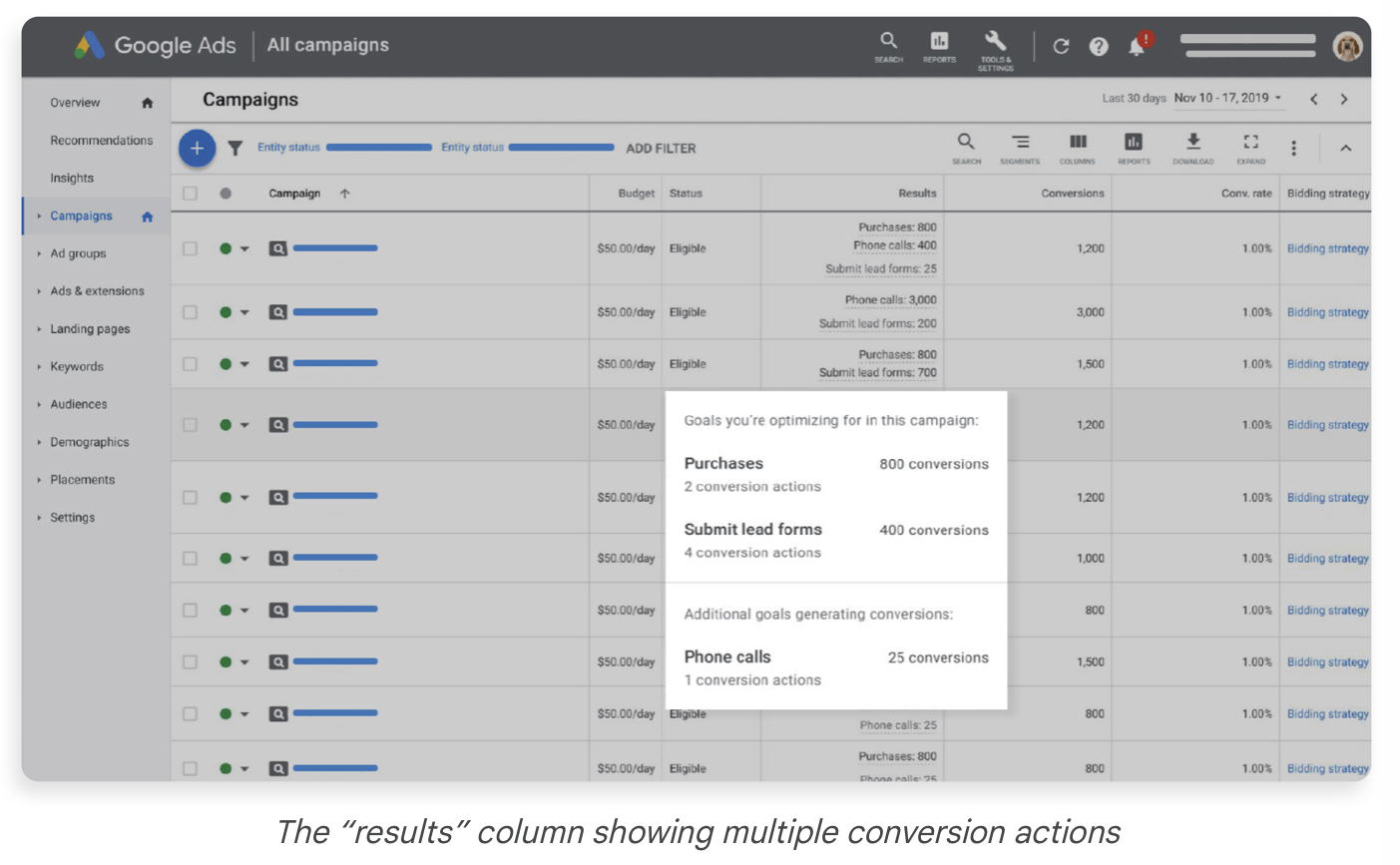Viewport: 1400px width, 865px height.
Task: Collapse the toolbar using the up chevron
Action: (x=1345, y=148)
